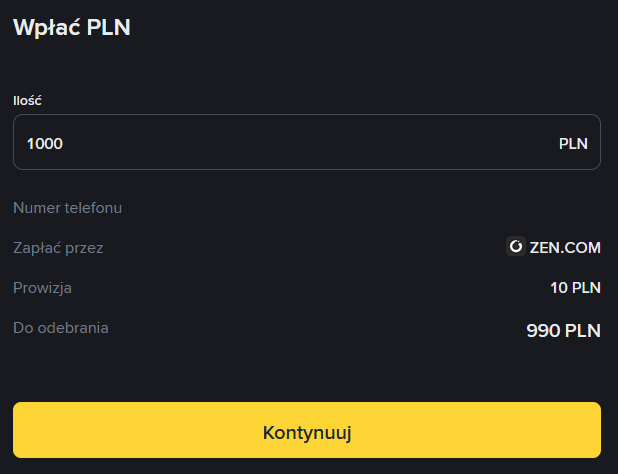Image resolution: width=618 pixels, height=474 pixels.
Task: Click the word "Wpłać" in the title
Action: [x=47, y=27]
